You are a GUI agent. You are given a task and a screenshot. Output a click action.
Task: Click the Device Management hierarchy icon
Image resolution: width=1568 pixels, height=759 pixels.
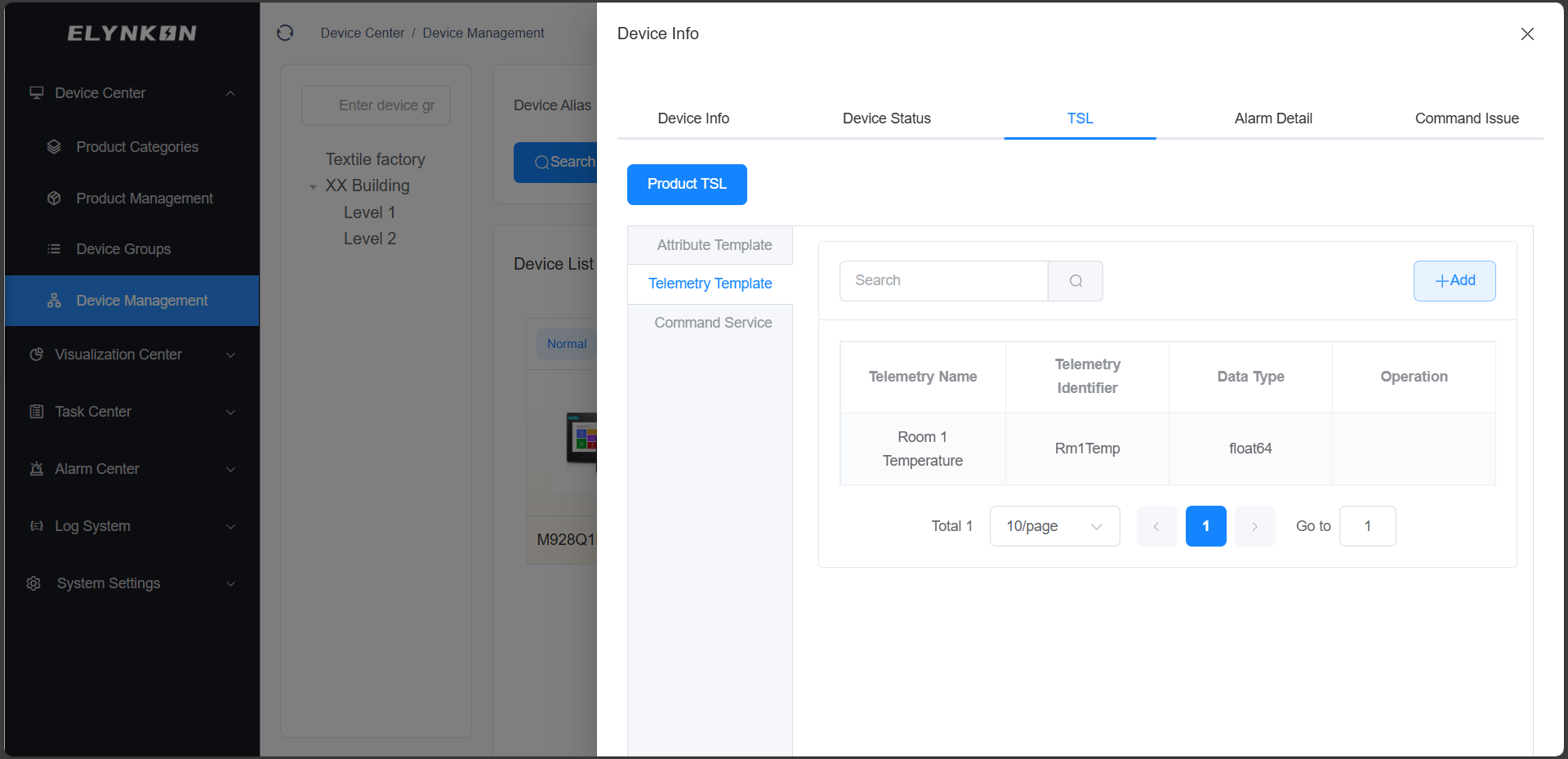click(x=54, y=300)
